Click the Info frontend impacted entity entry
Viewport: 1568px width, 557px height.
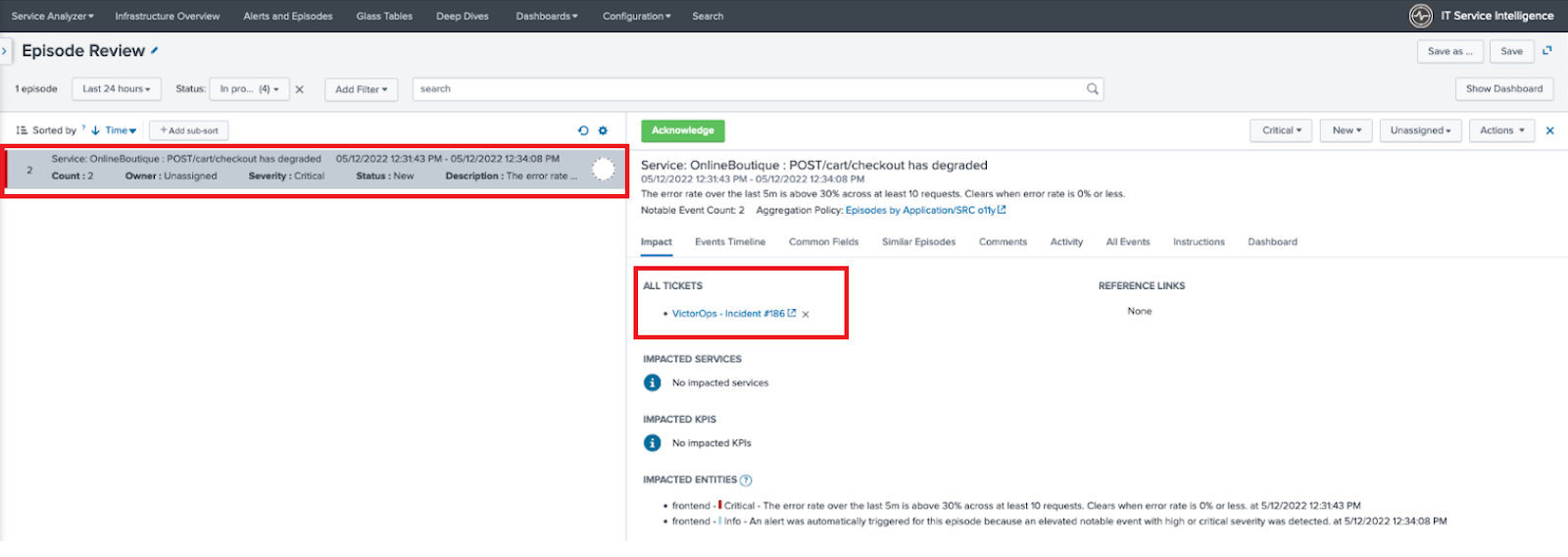[1059, 522]
